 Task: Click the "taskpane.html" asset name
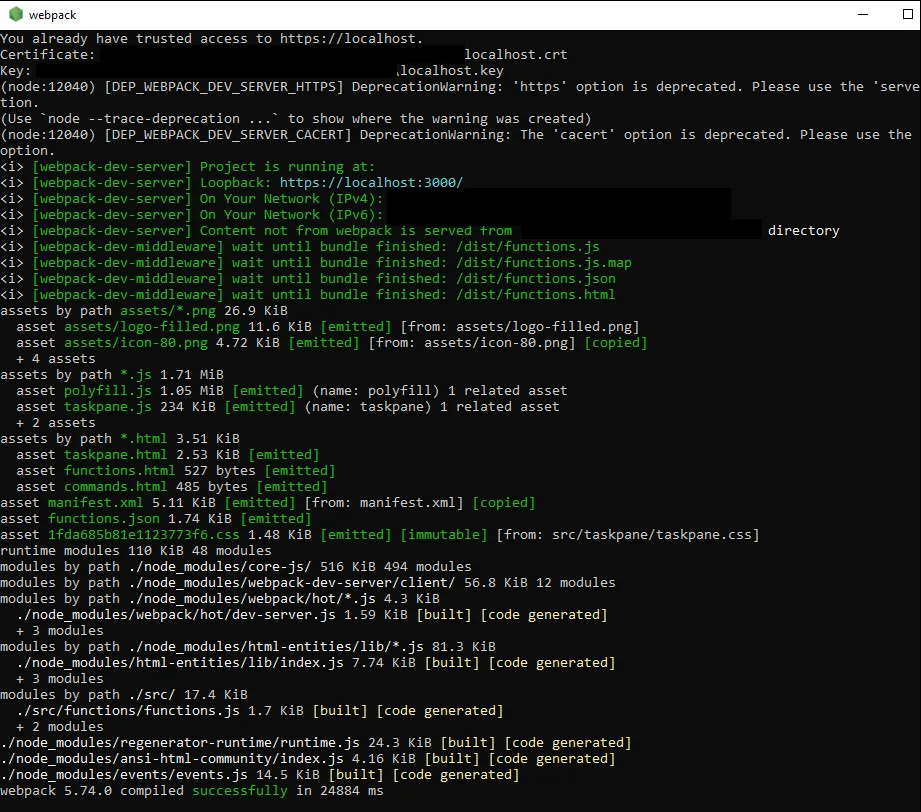(x=116, y=455)
